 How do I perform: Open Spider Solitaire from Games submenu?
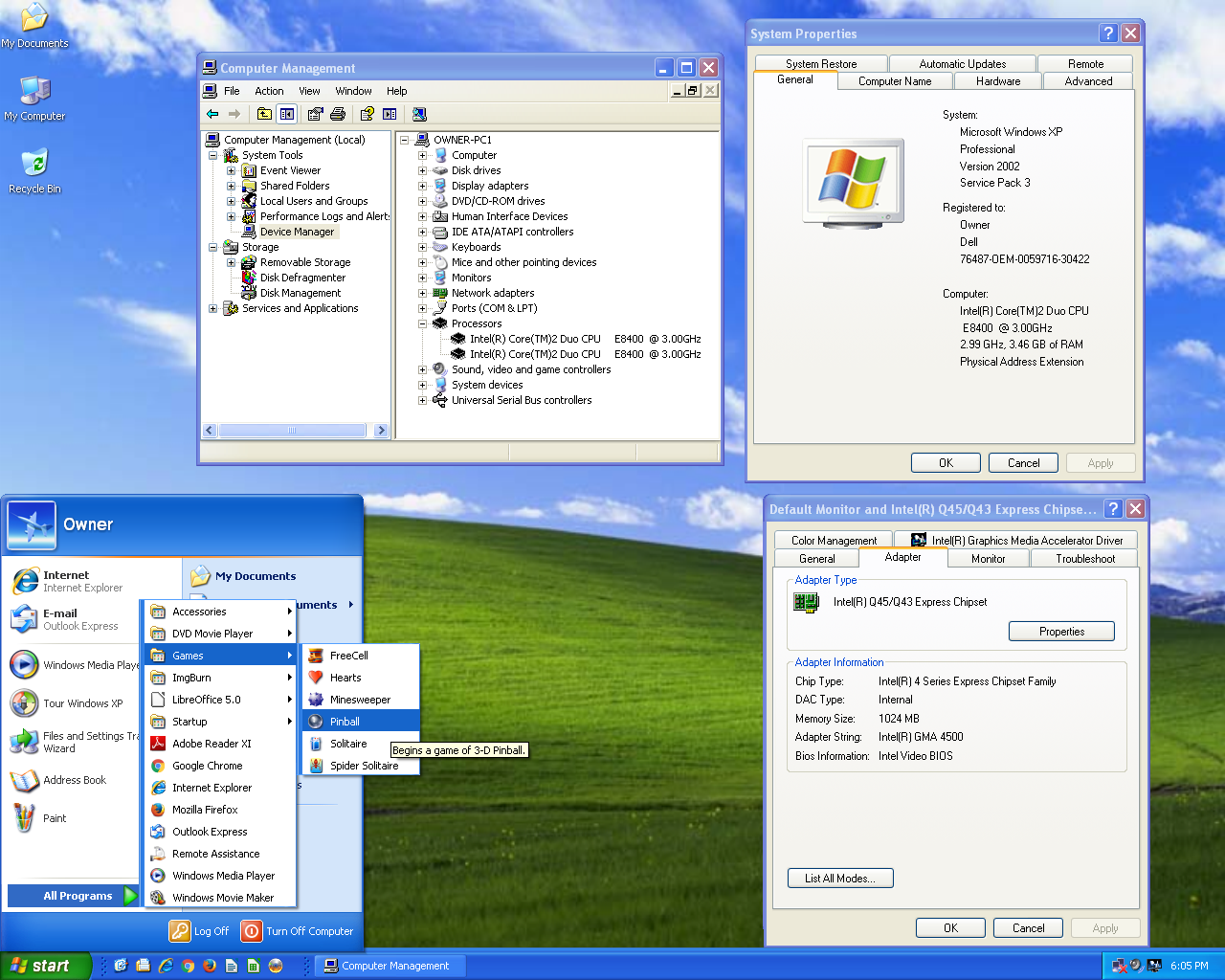361,766
